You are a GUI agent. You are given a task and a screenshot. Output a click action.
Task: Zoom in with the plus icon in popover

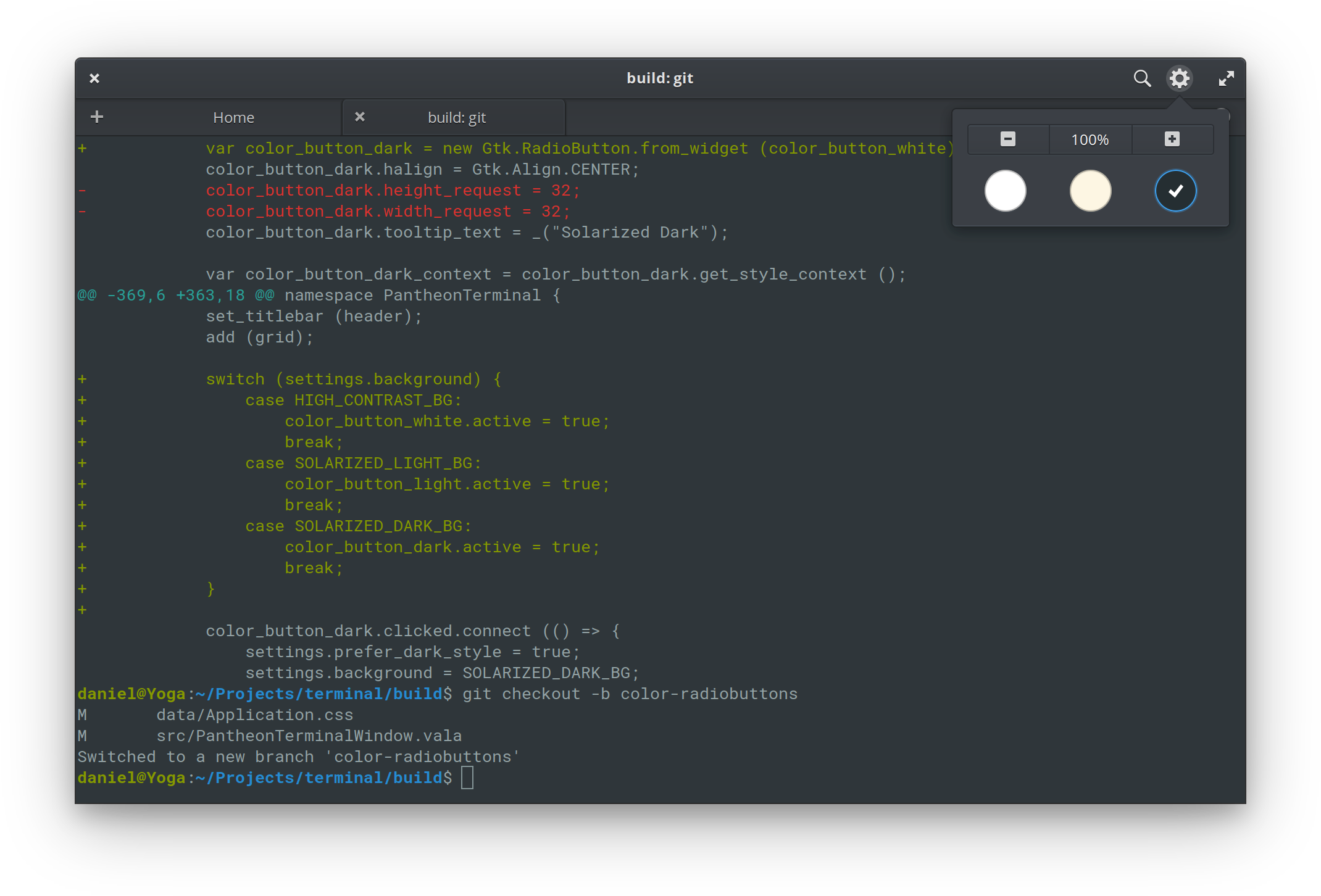1172,139
